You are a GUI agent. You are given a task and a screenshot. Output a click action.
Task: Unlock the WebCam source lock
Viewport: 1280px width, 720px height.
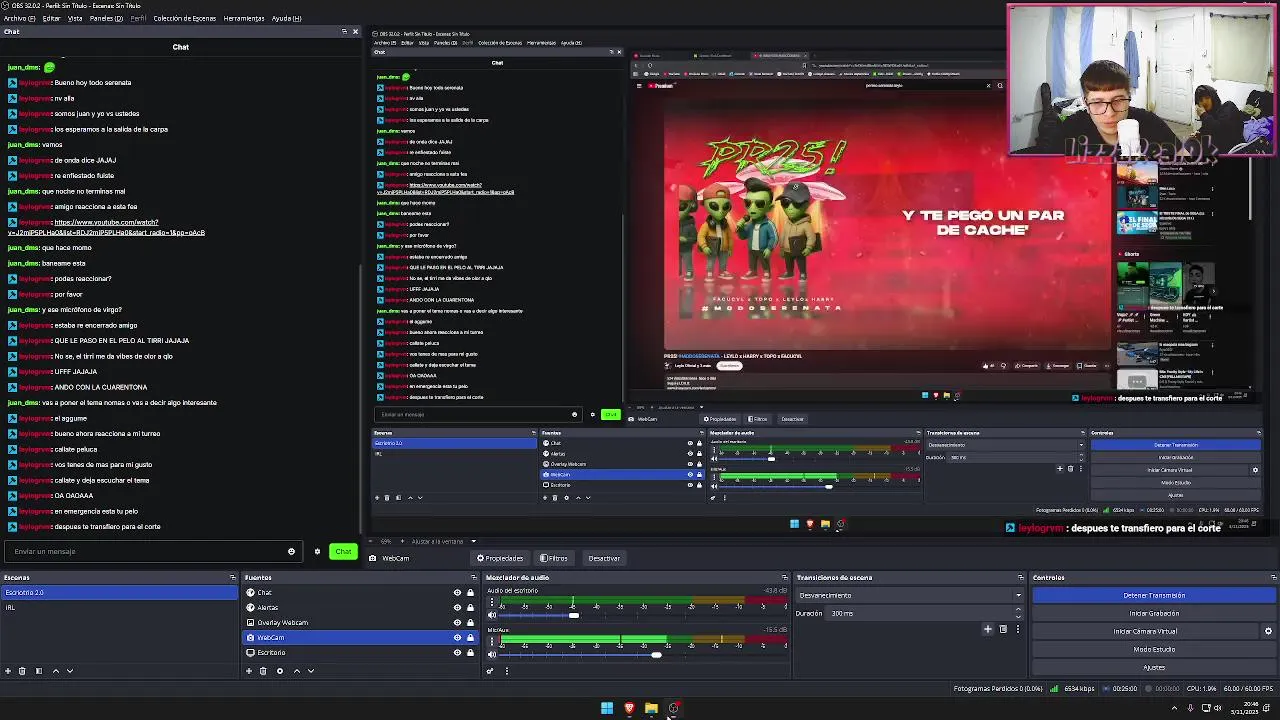coord(470,637)
